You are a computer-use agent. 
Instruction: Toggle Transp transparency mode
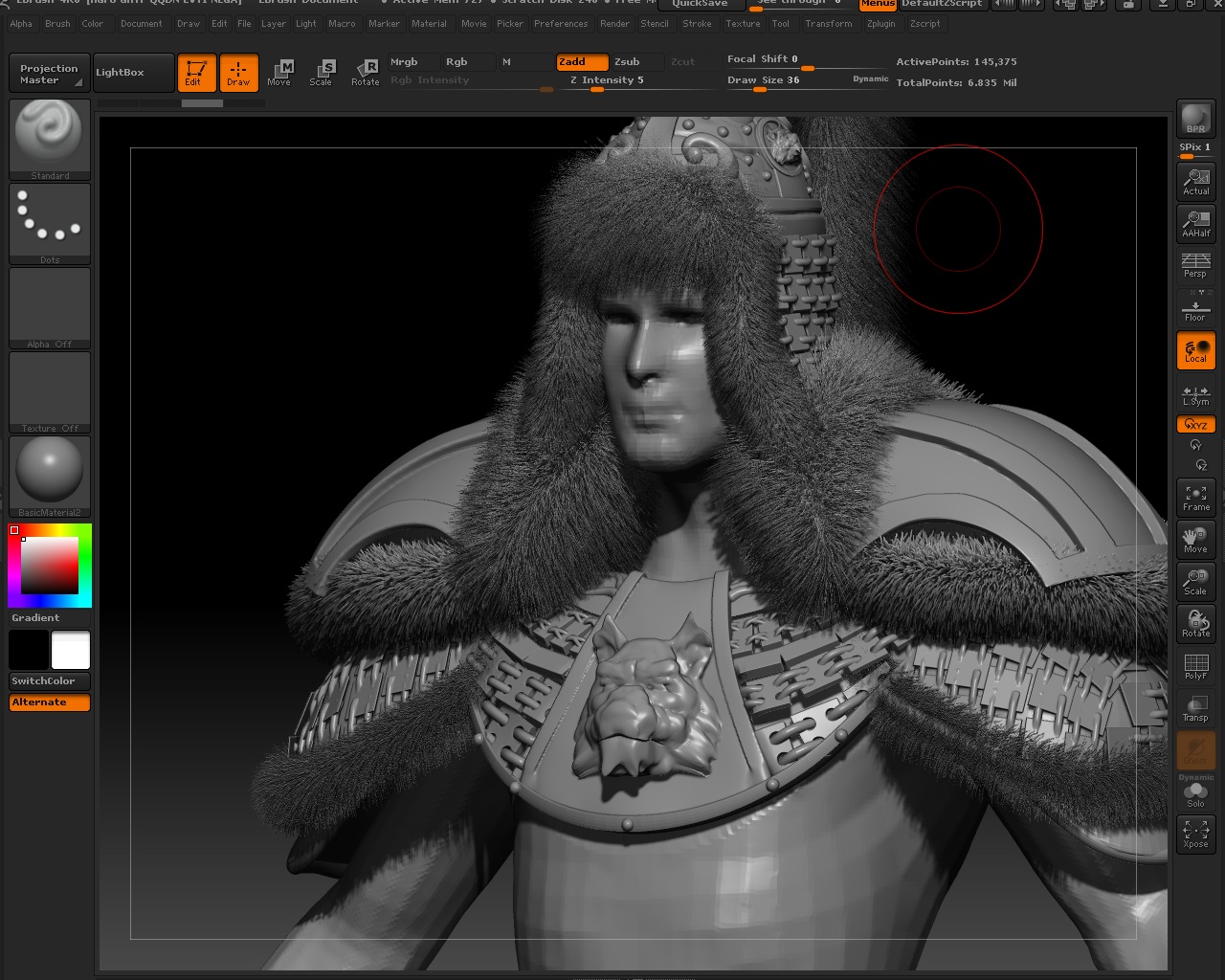click(1195, 708)
